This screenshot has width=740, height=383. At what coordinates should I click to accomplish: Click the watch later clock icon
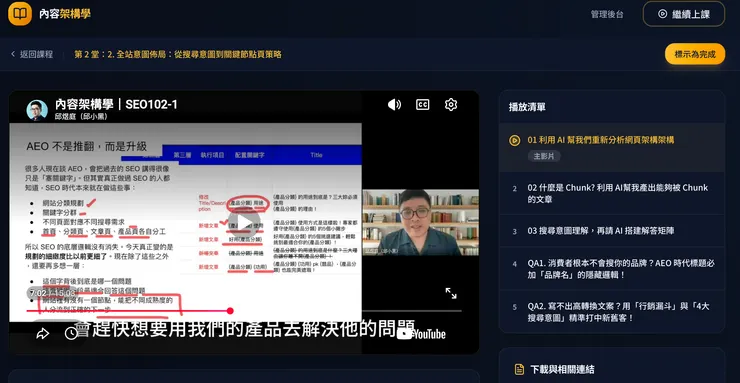click(x=71, y=334)
